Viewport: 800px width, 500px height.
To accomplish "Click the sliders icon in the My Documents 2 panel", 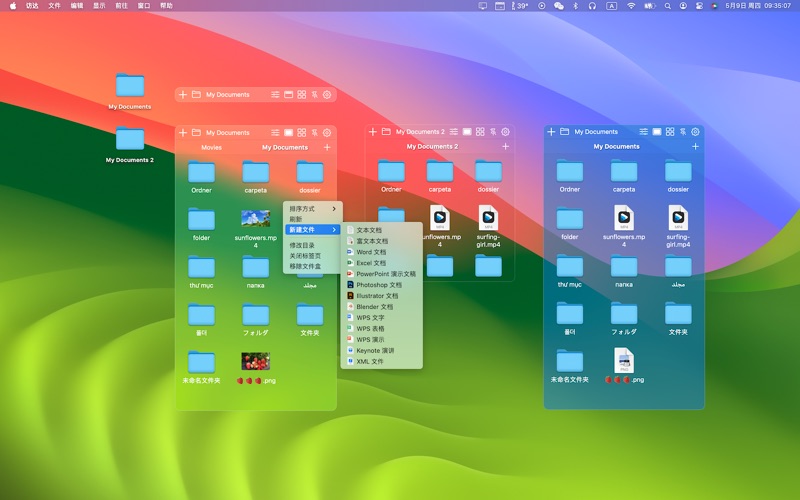I will [454, 132].
